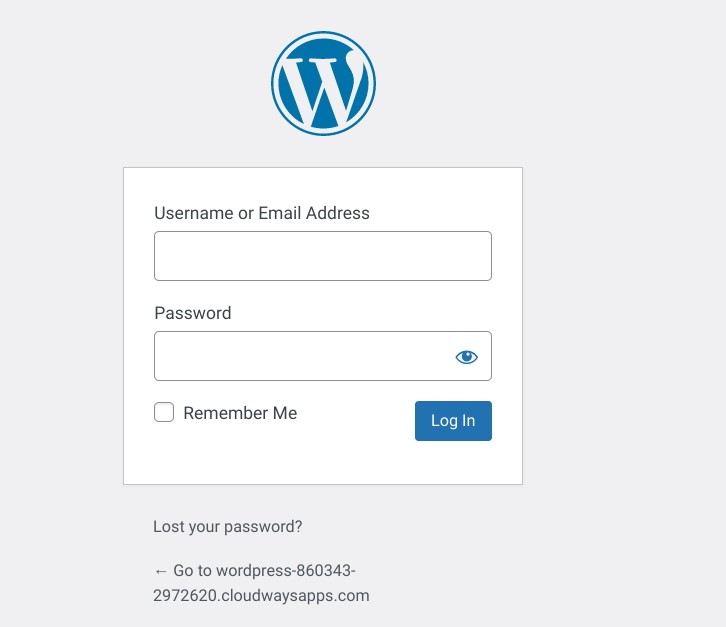Follow the "Go to wordpress-860343-" site link
This screenshot has height=627, width=726.
pyautogui.click(x=264, y=571)
